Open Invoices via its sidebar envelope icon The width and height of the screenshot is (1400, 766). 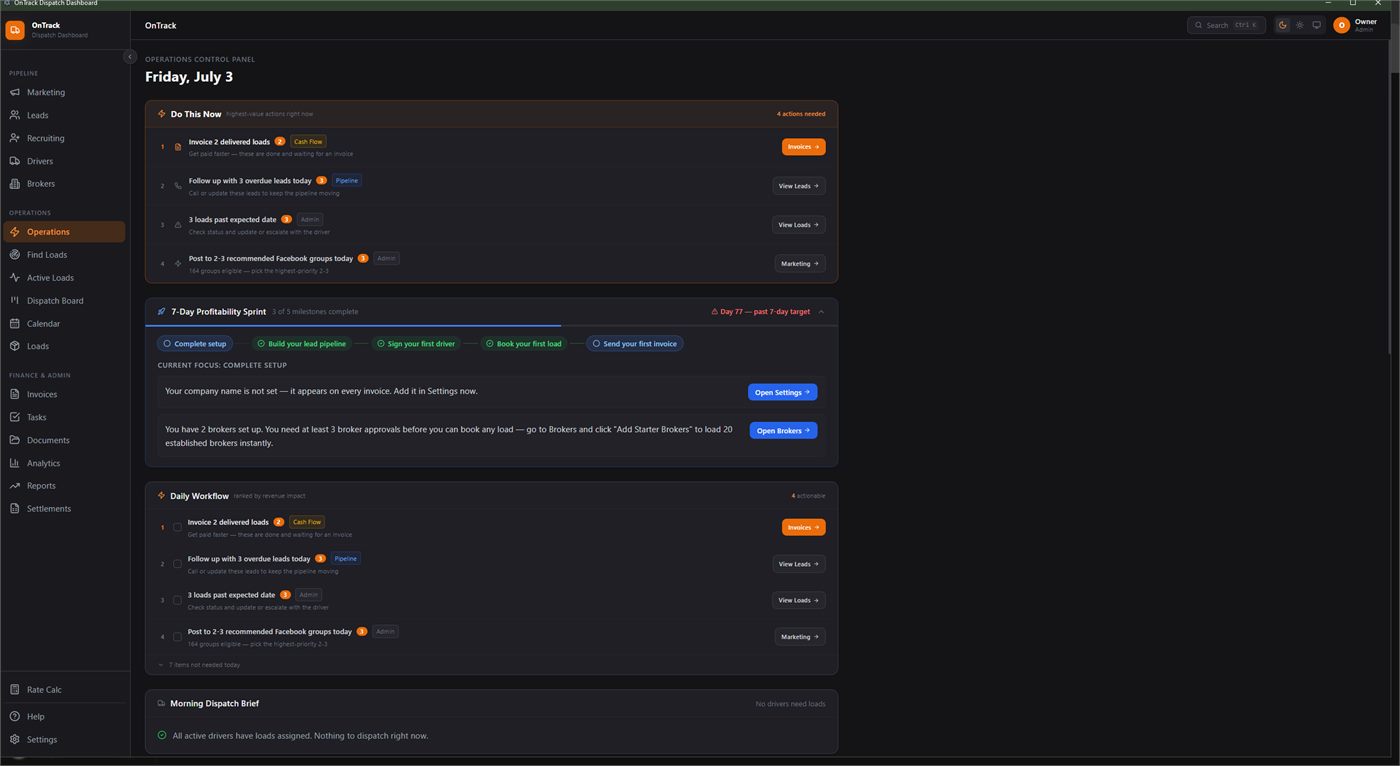pyautogui.click(x=15, y=394)
